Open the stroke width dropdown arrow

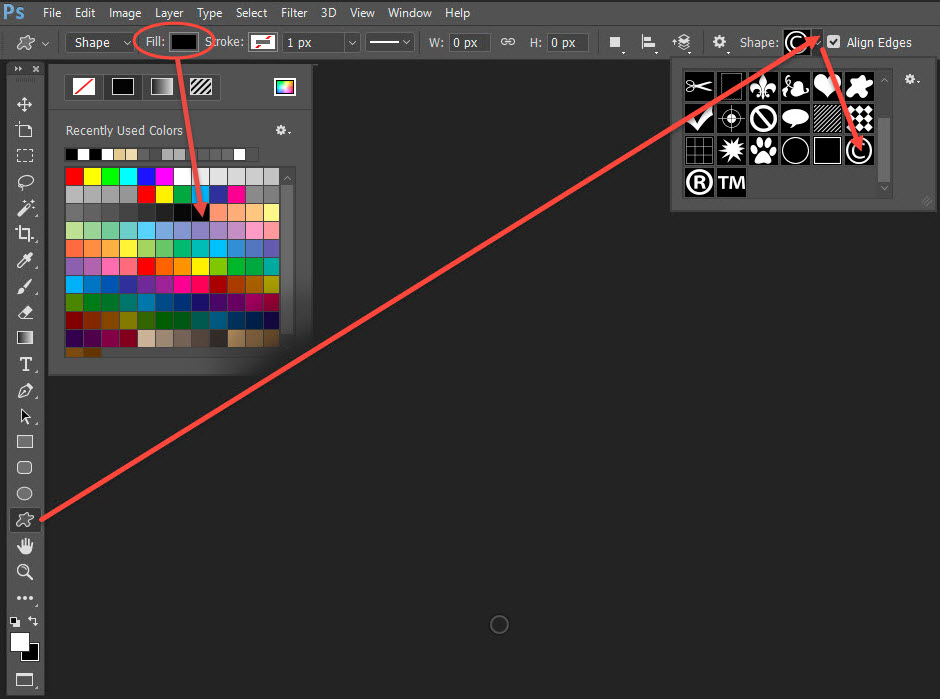pos(352,43)
